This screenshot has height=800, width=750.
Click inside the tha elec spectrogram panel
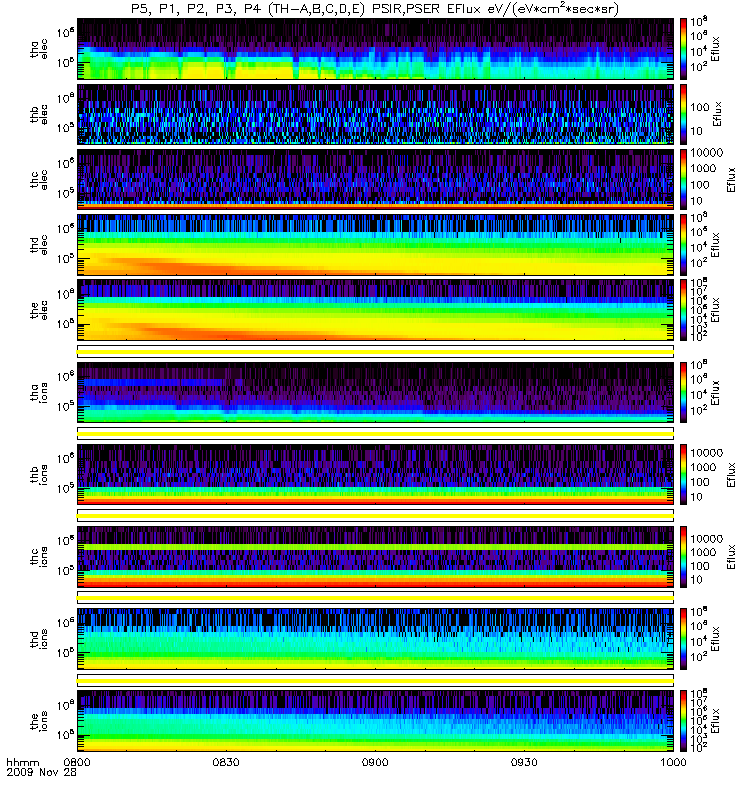(x=376, y=49)
